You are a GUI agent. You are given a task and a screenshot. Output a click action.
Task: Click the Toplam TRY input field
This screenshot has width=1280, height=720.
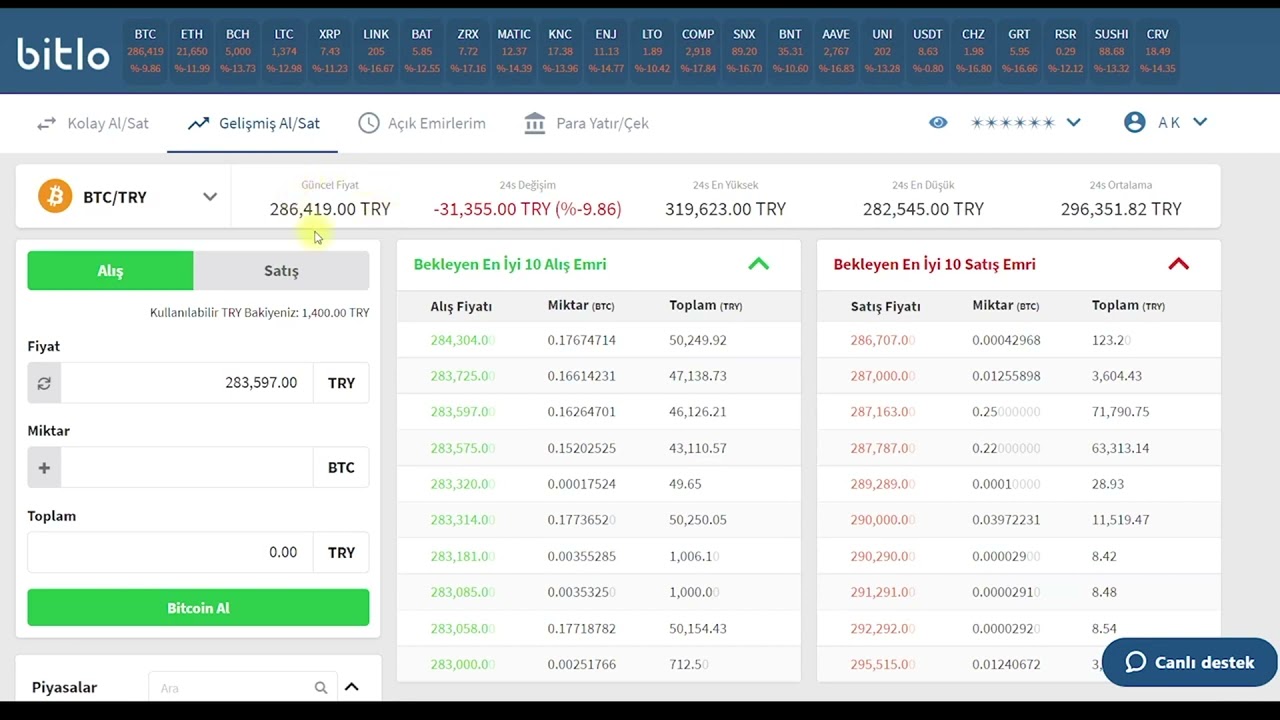click(x=170, y=552)
